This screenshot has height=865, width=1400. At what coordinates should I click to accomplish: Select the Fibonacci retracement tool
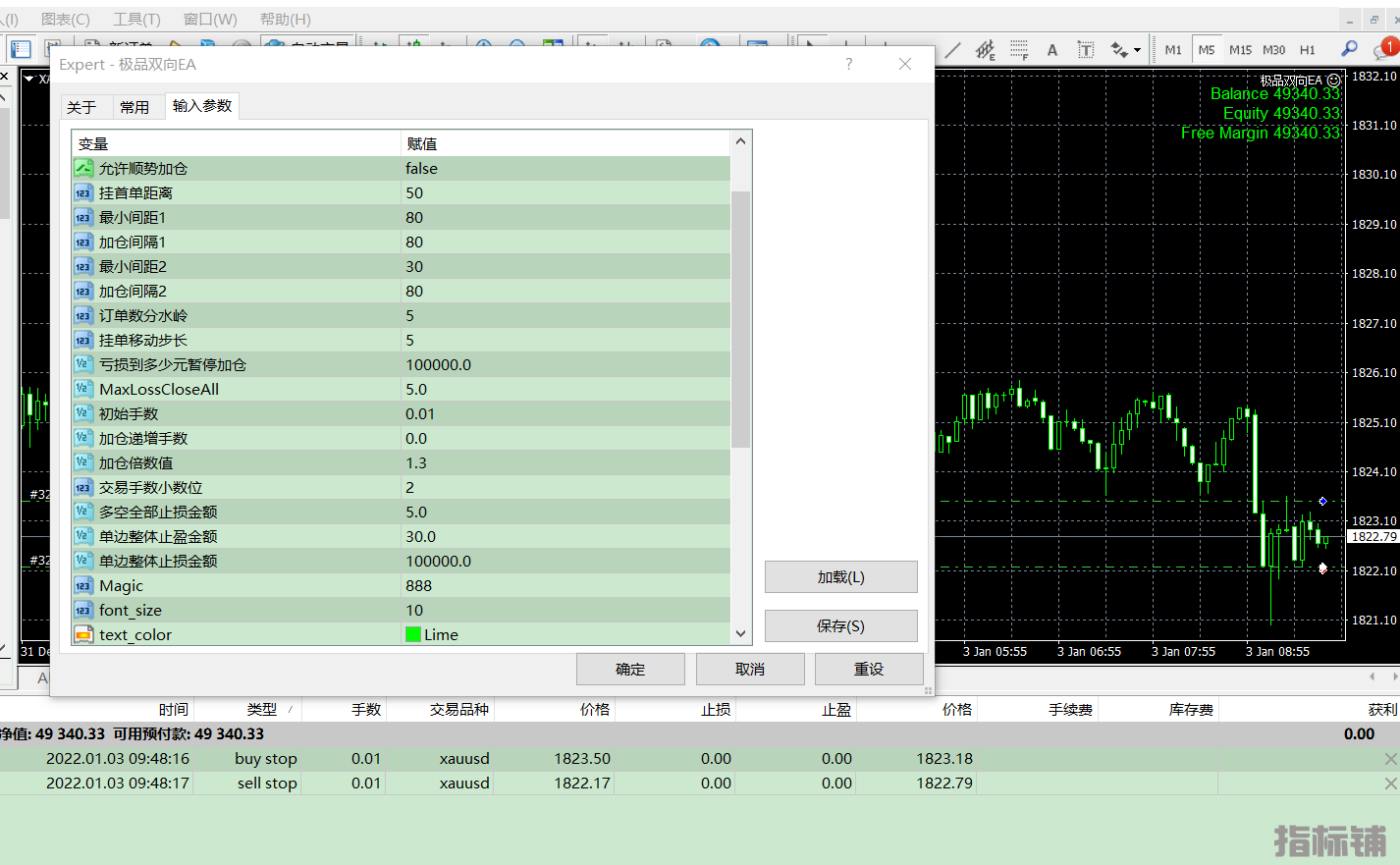click(x=1019, y=50)
